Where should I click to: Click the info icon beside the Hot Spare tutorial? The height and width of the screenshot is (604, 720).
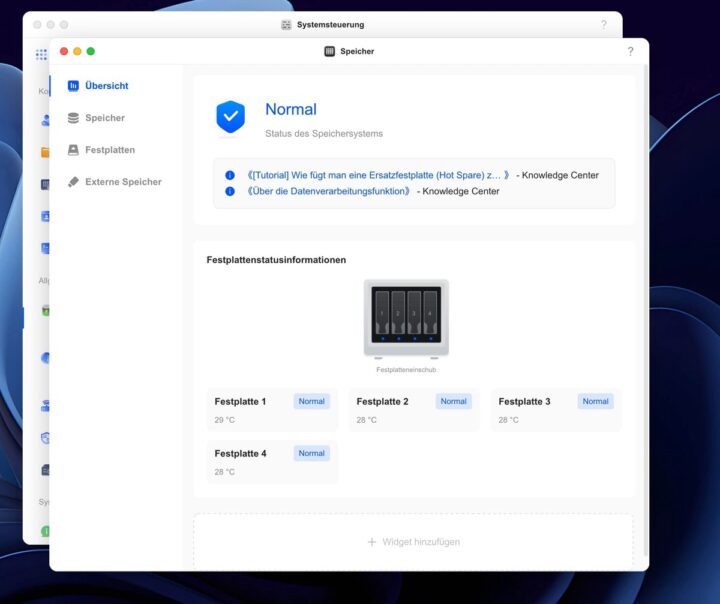pyautogui.click(x=230, y=175)
